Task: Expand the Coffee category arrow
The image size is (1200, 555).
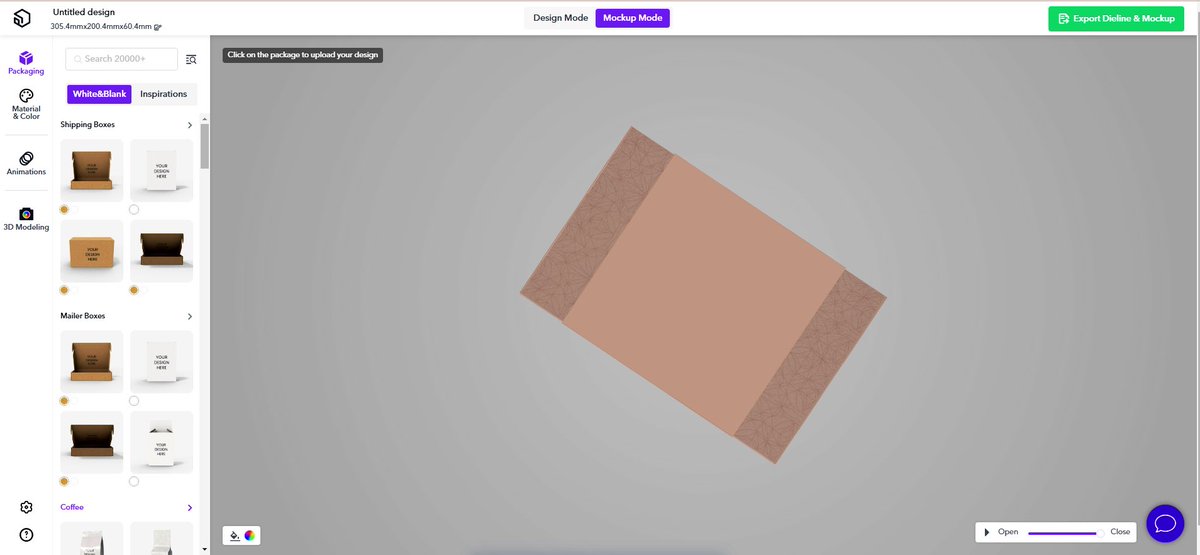Action: (x=190, y=508)
